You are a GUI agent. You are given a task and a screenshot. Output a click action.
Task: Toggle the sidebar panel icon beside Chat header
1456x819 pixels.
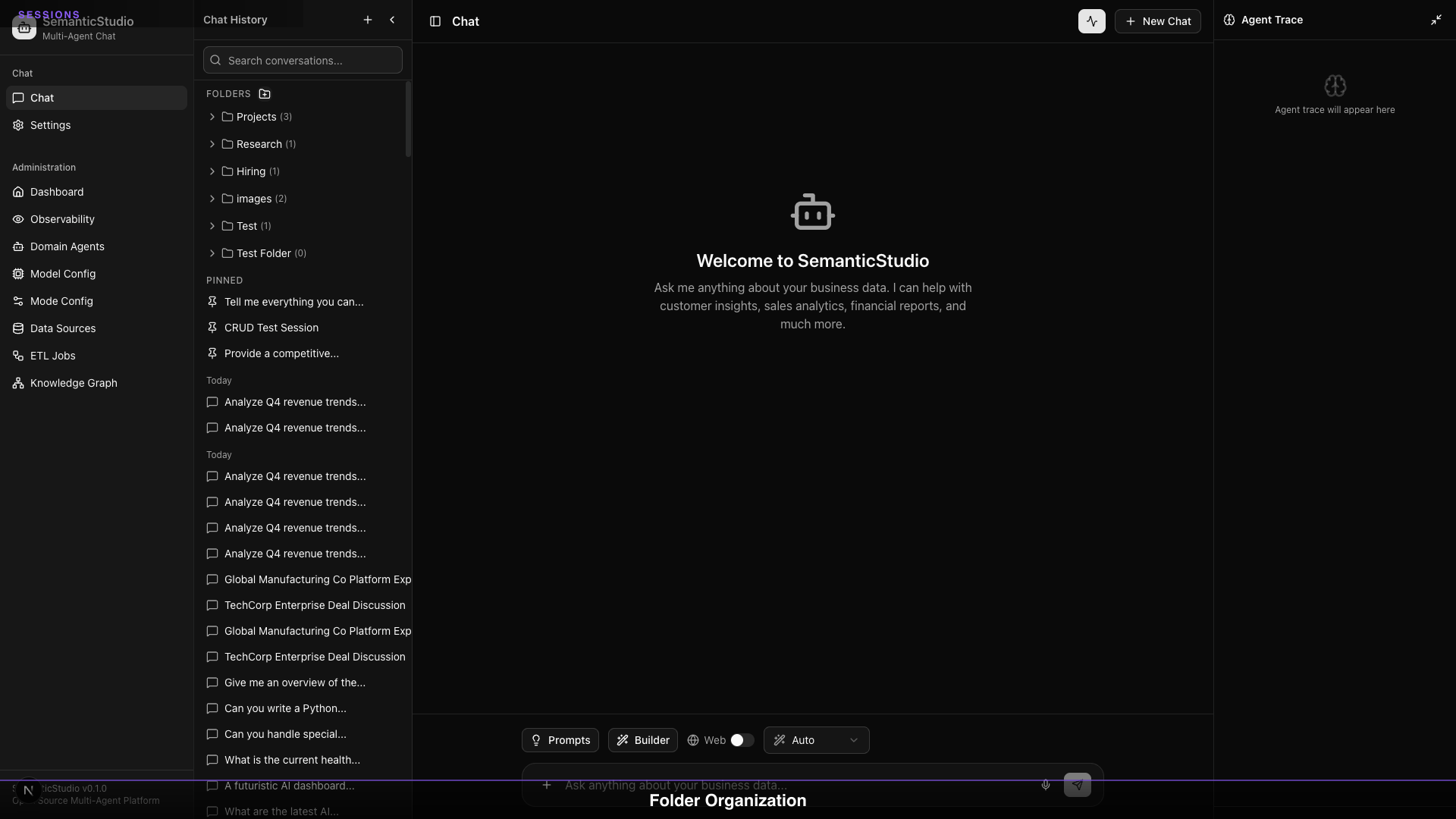(x=436, y=21)
